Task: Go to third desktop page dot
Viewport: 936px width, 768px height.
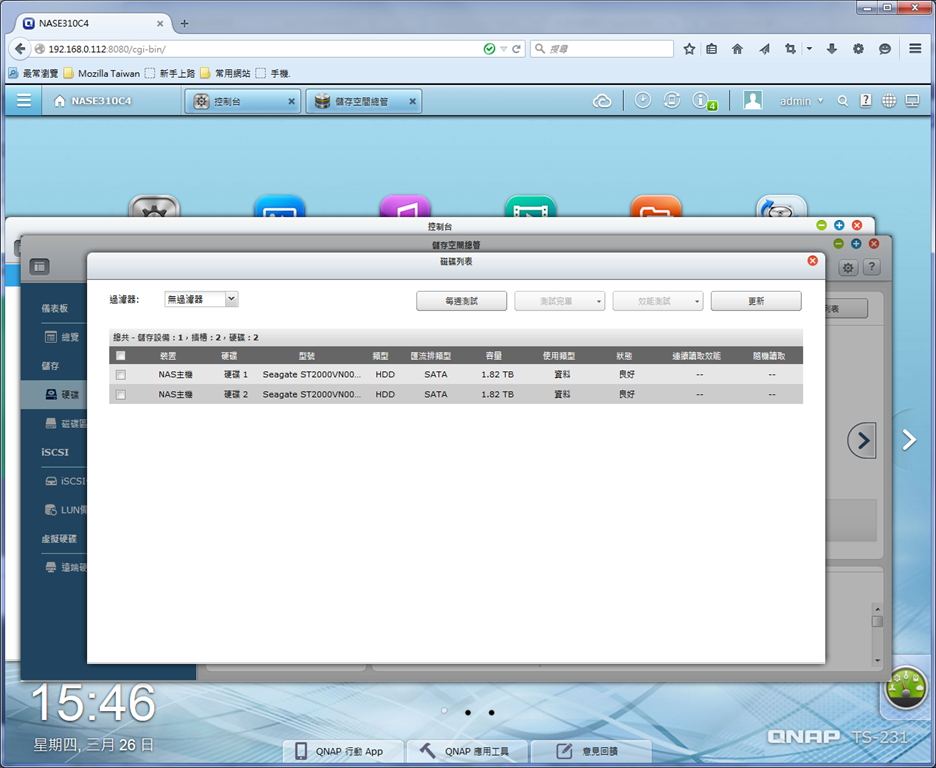Action: point(491,713)
